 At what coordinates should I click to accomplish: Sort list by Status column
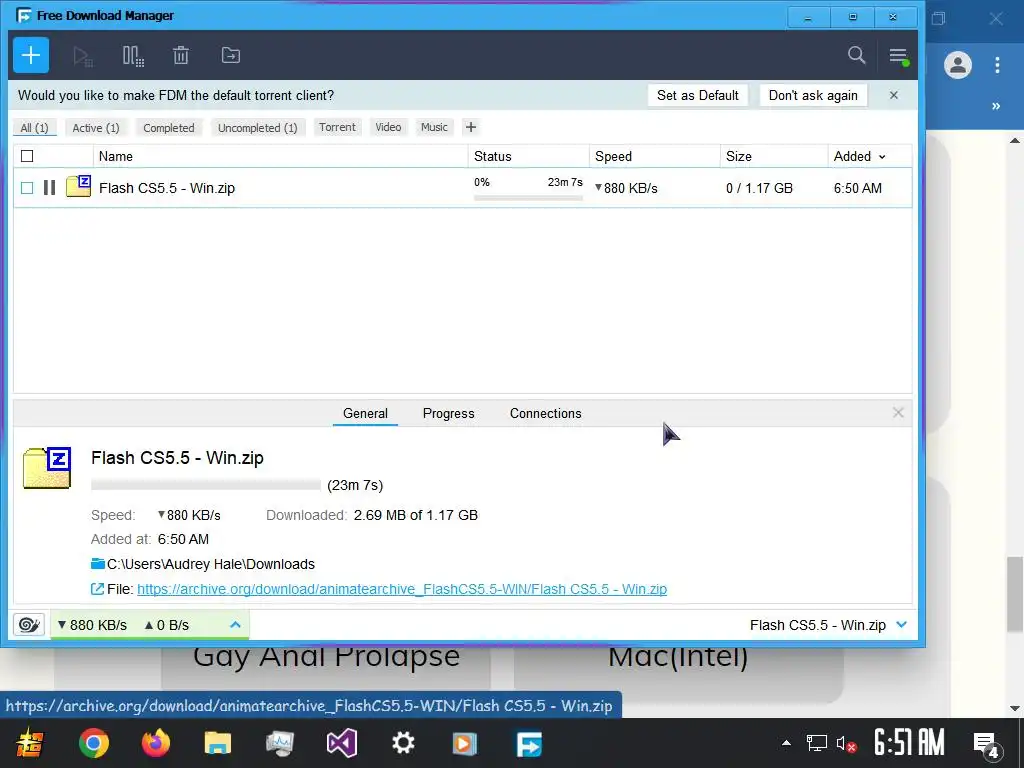[x=528, y=156]
